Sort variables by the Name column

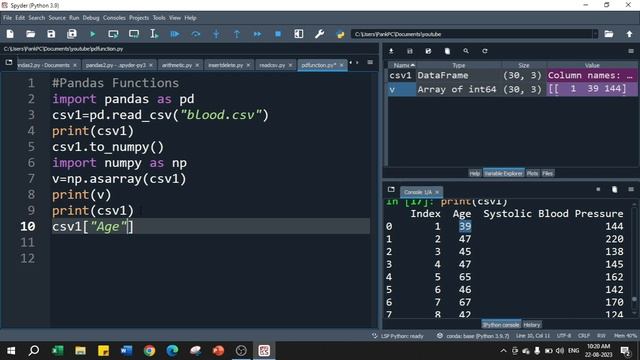[402, 65]
